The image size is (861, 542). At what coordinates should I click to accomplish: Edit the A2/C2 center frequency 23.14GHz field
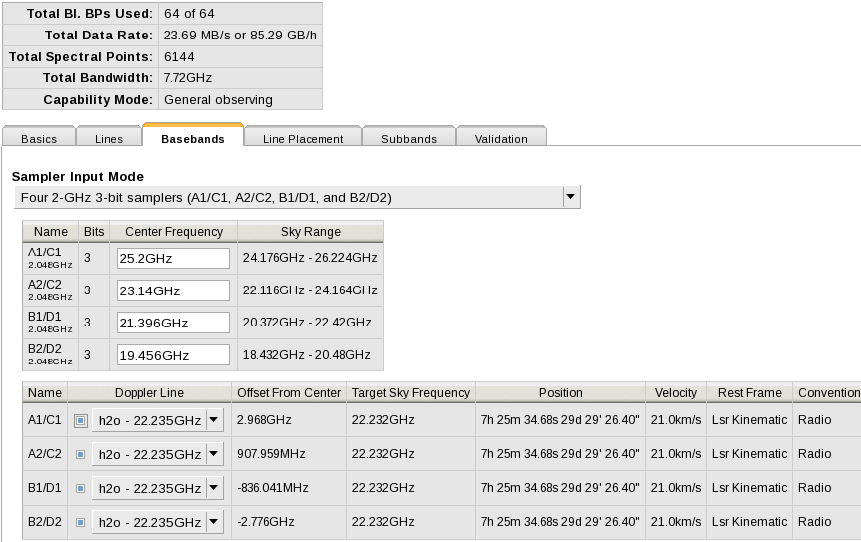[x=173, y=291]
